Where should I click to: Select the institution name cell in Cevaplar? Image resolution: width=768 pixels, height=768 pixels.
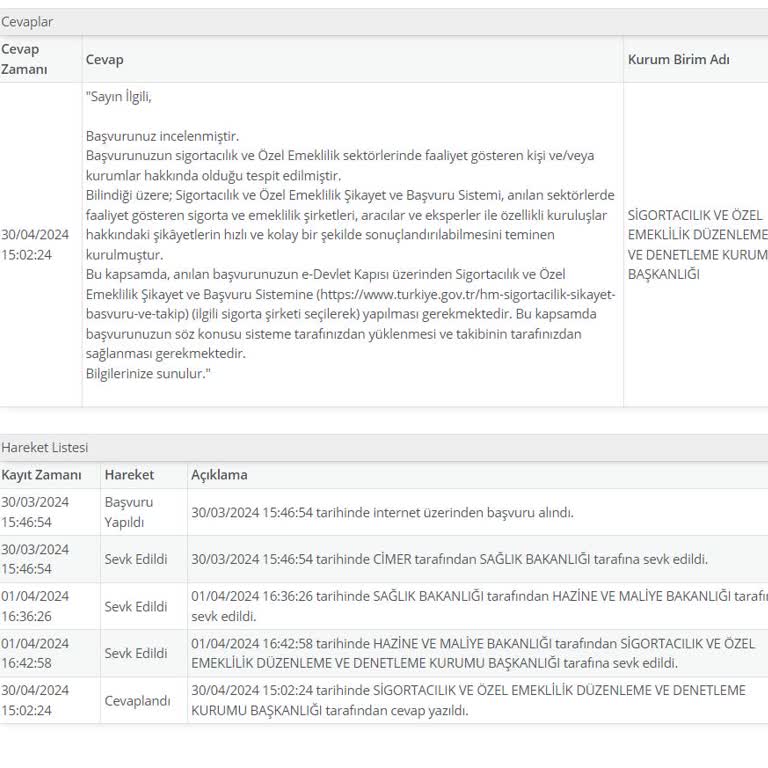tap(697, 244)
